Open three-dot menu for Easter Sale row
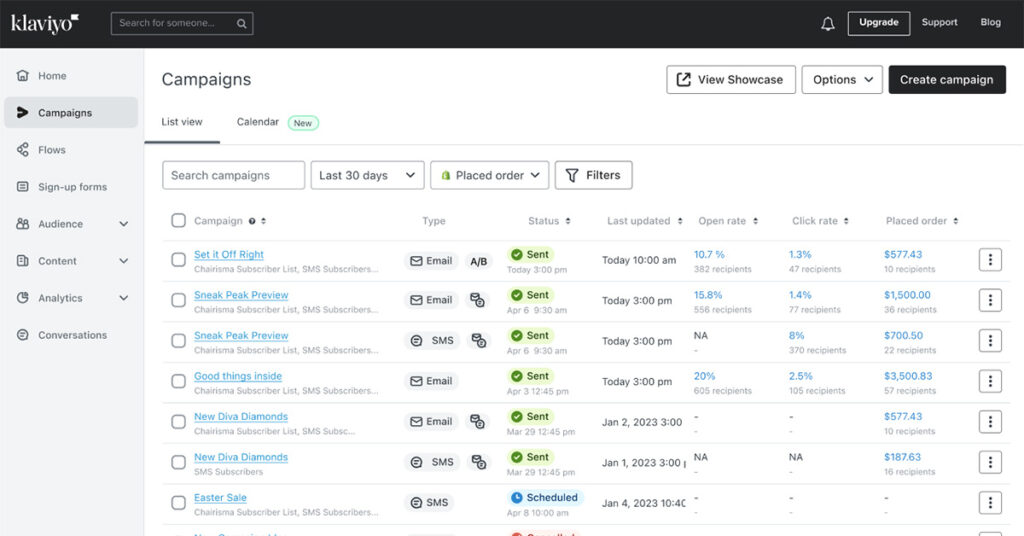Screen dimensions: 1024x536 (989, 503)
